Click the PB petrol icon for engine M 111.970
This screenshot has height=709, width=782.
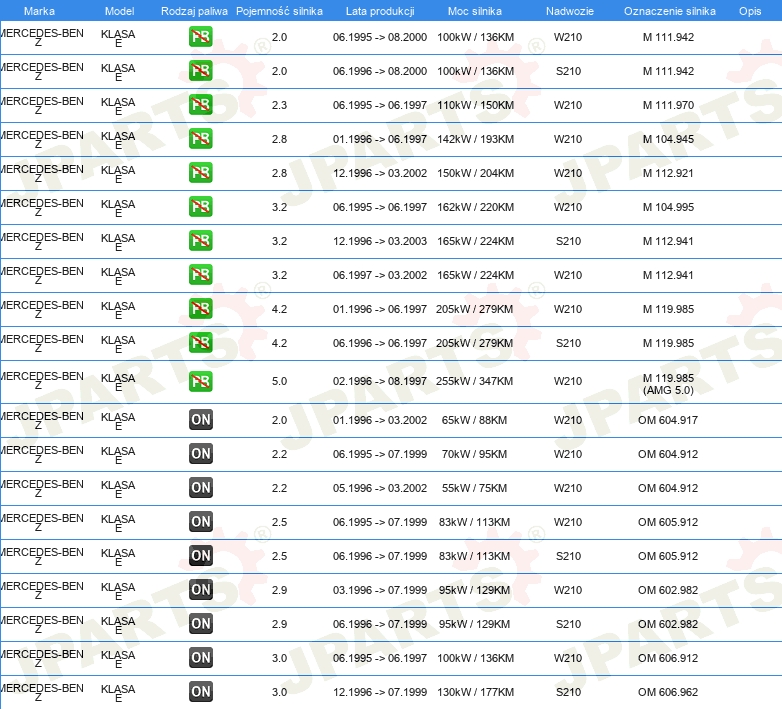tap(200, 105)
